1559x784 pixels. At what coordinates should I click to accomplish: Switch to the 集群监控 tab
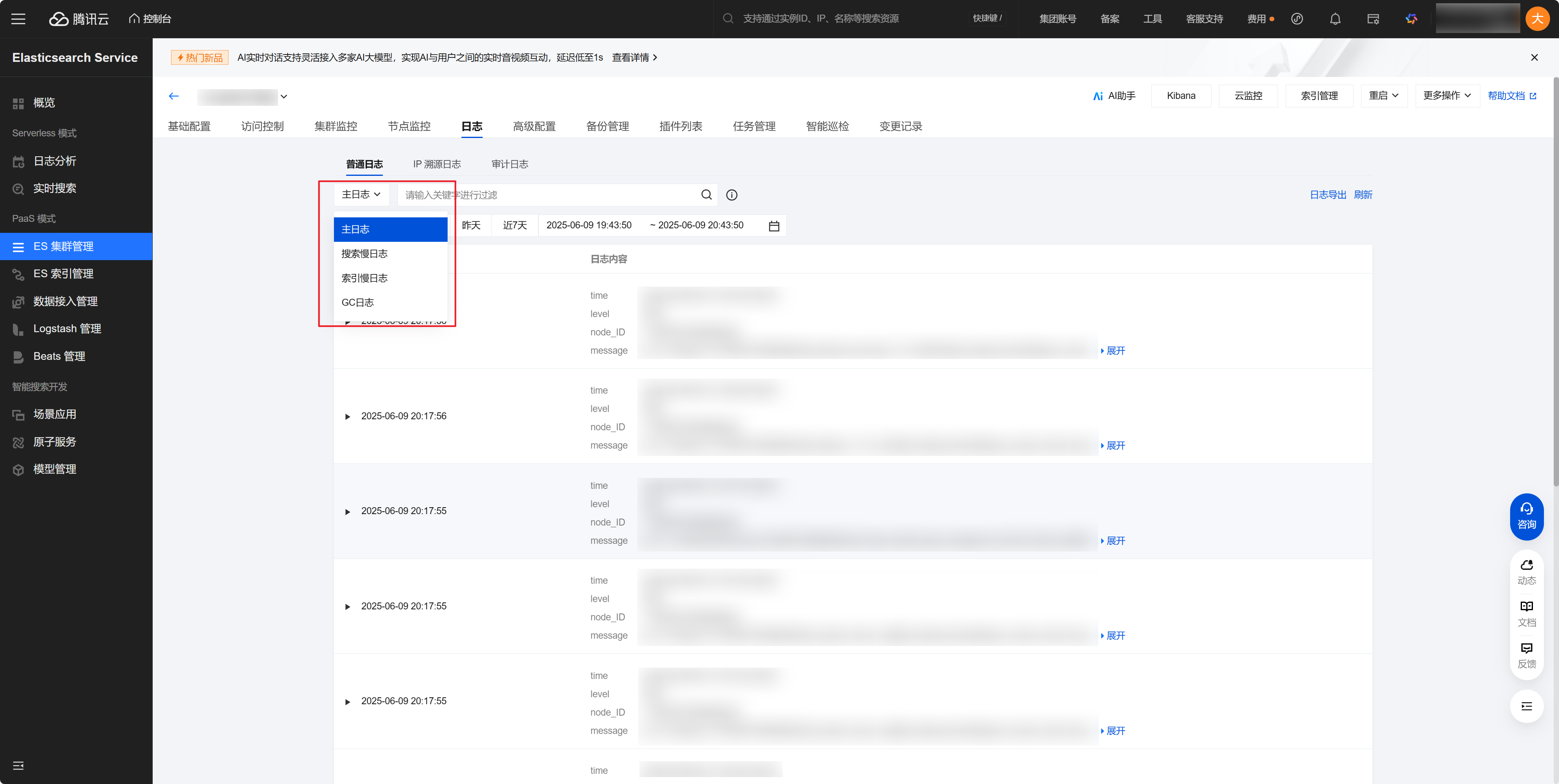pos(335,127)
